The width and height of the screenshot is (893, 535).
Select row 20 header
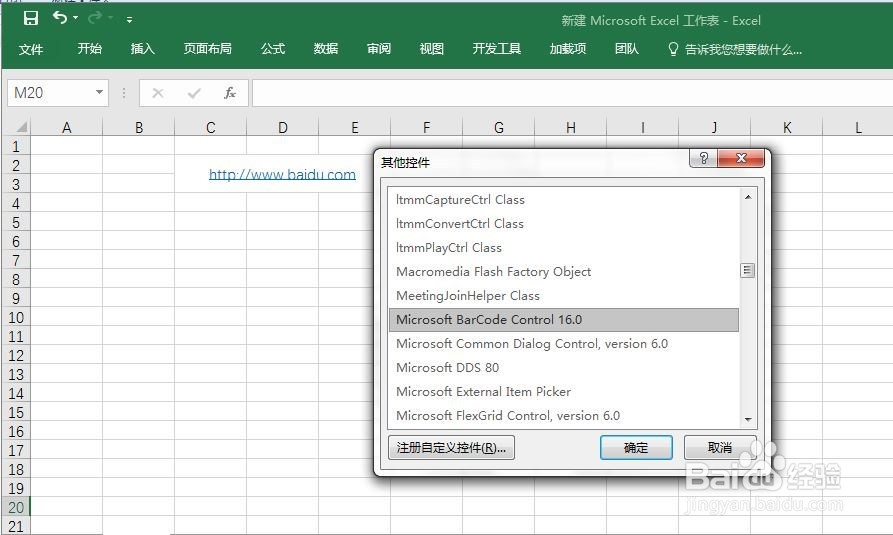[16, 507]
